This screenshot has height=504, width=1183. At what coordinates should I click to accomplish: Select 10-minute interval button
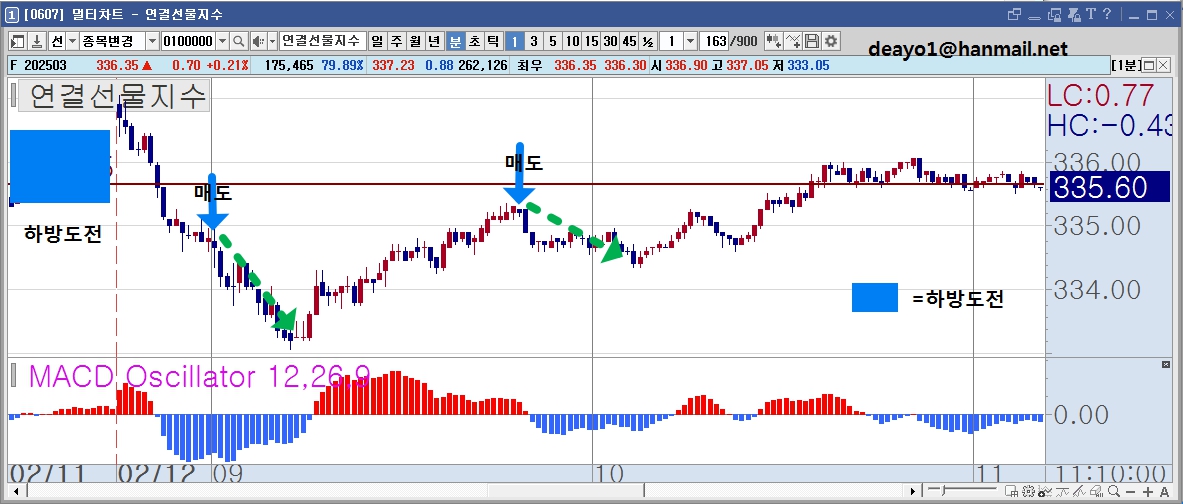click(x=573, y=40)
